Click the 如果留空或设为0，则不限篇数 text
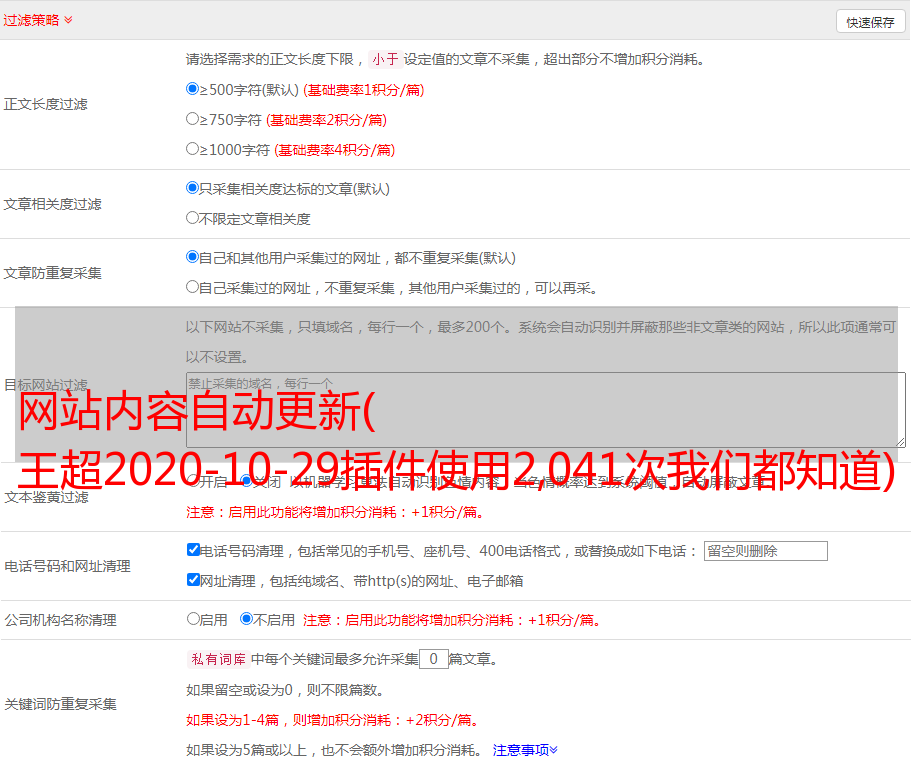The width and height of the screenshot is (912, 768). point(285,690)
